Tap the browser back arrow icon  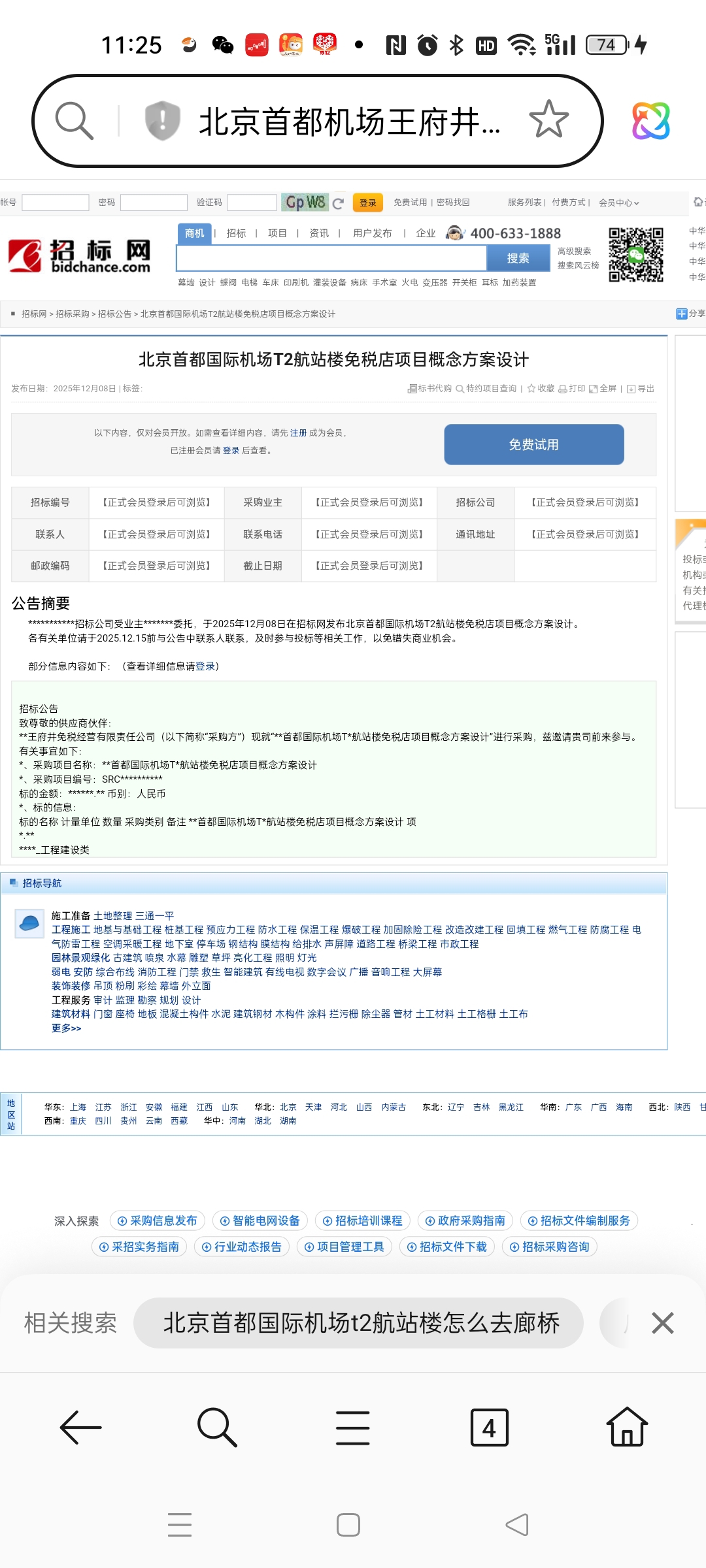point(81,1428)
